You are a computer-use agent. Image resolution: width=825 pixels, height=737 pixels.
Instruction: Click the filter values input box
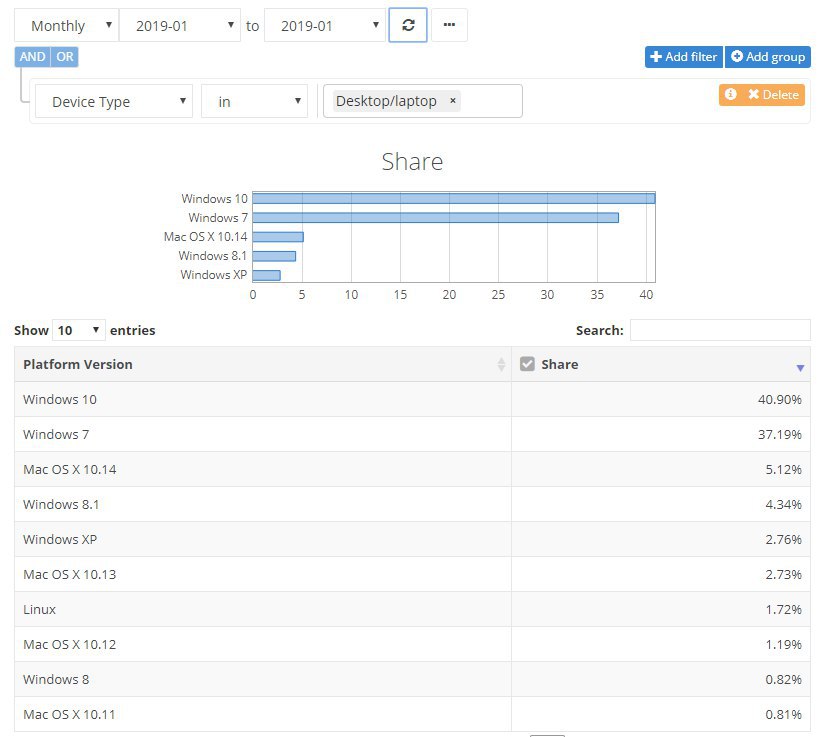pyautogui.click(x=422, y=101)
